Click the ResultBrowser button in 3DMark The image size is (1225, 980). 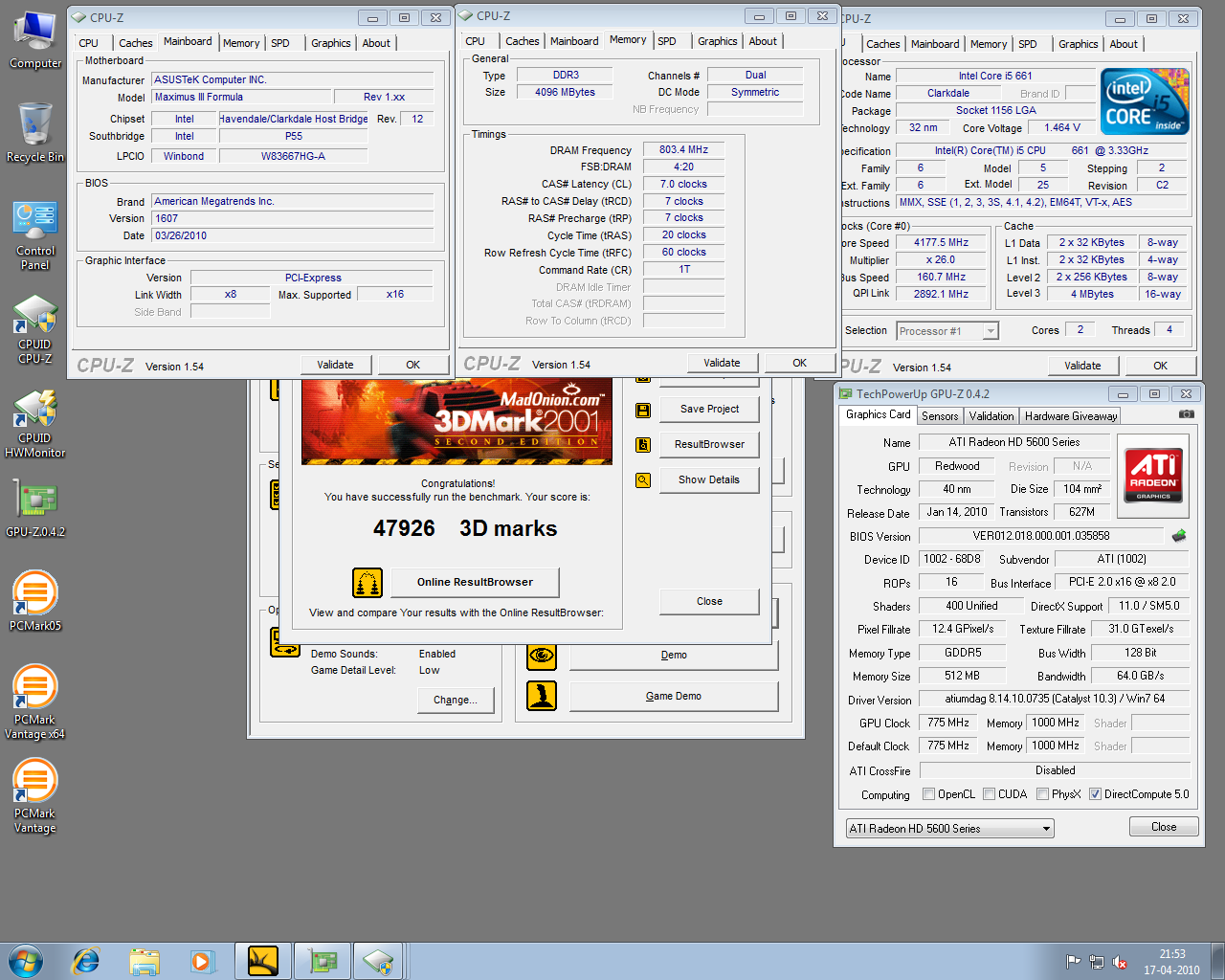coord(709,444)
